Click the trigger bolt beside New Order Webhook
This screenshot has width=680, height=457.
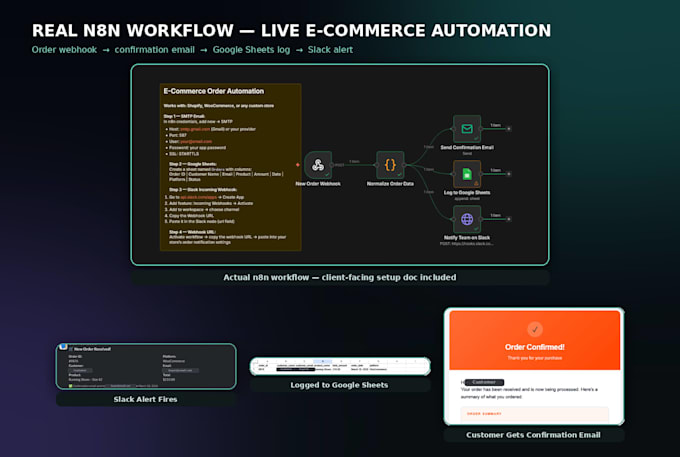click(298, 165)
